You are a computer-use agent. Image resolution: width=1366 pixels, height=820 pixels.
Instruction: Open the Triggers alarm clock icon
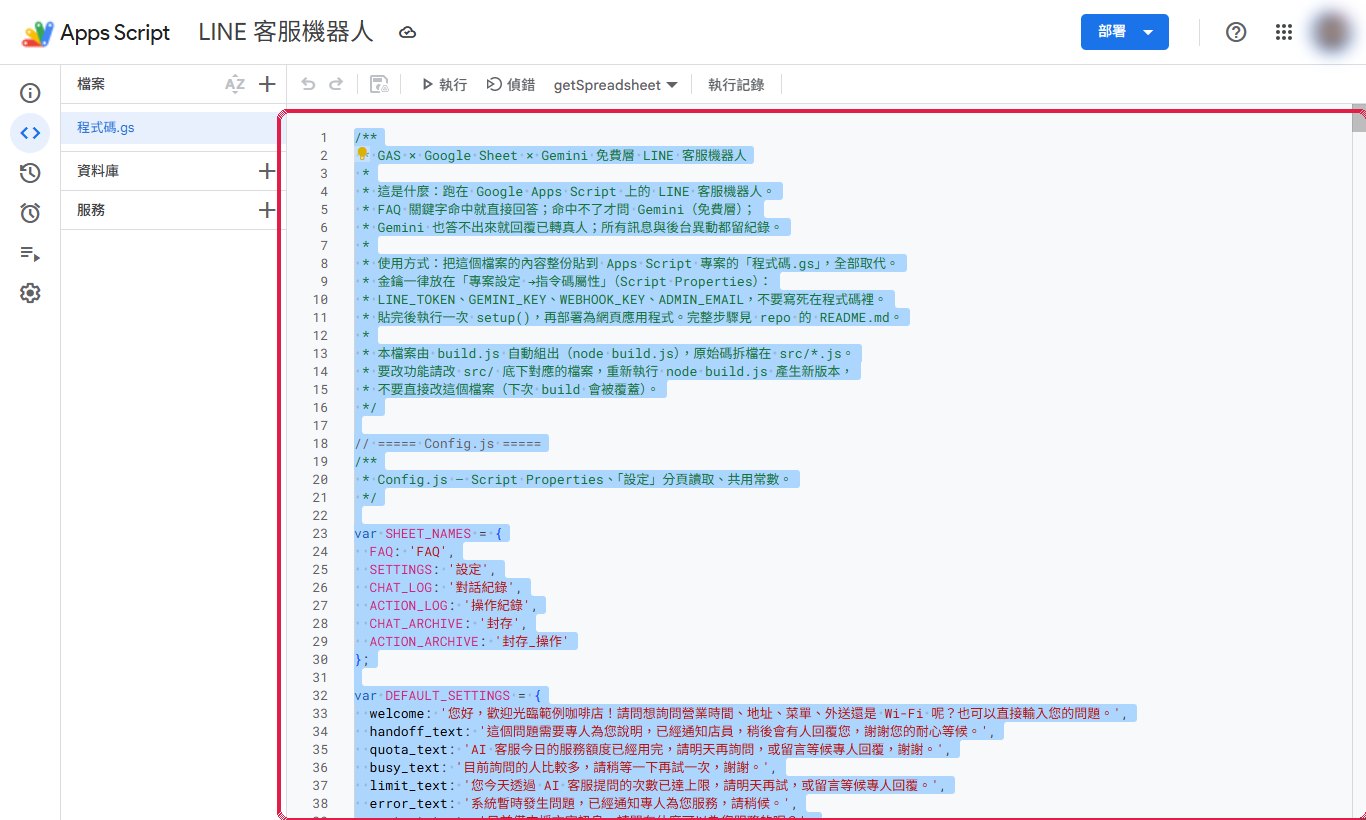[30, 213]
